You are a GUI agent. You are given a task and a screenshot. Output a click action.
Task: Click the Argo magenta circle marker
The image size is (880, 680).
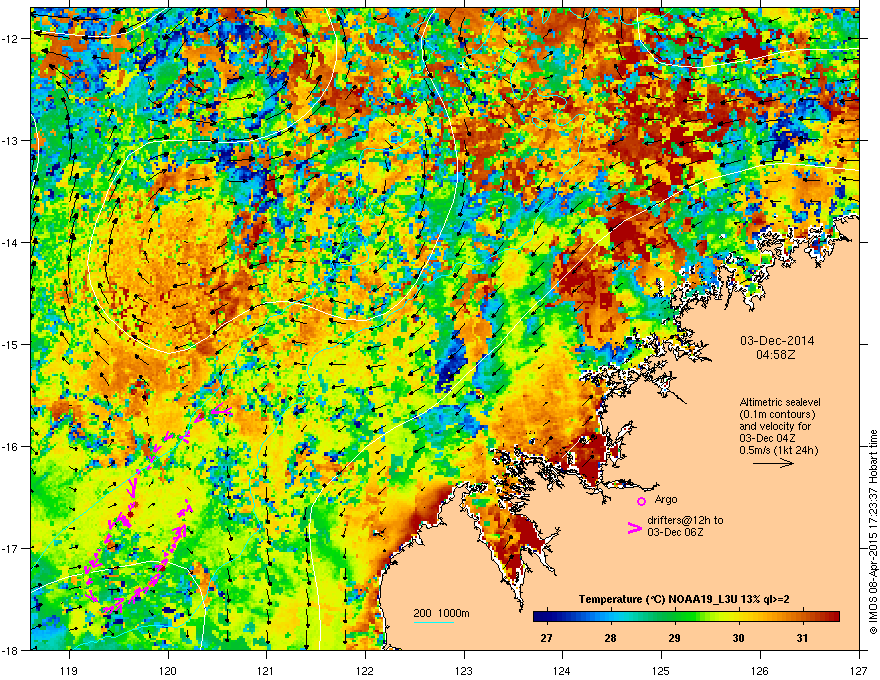click(x=641, y=501)
